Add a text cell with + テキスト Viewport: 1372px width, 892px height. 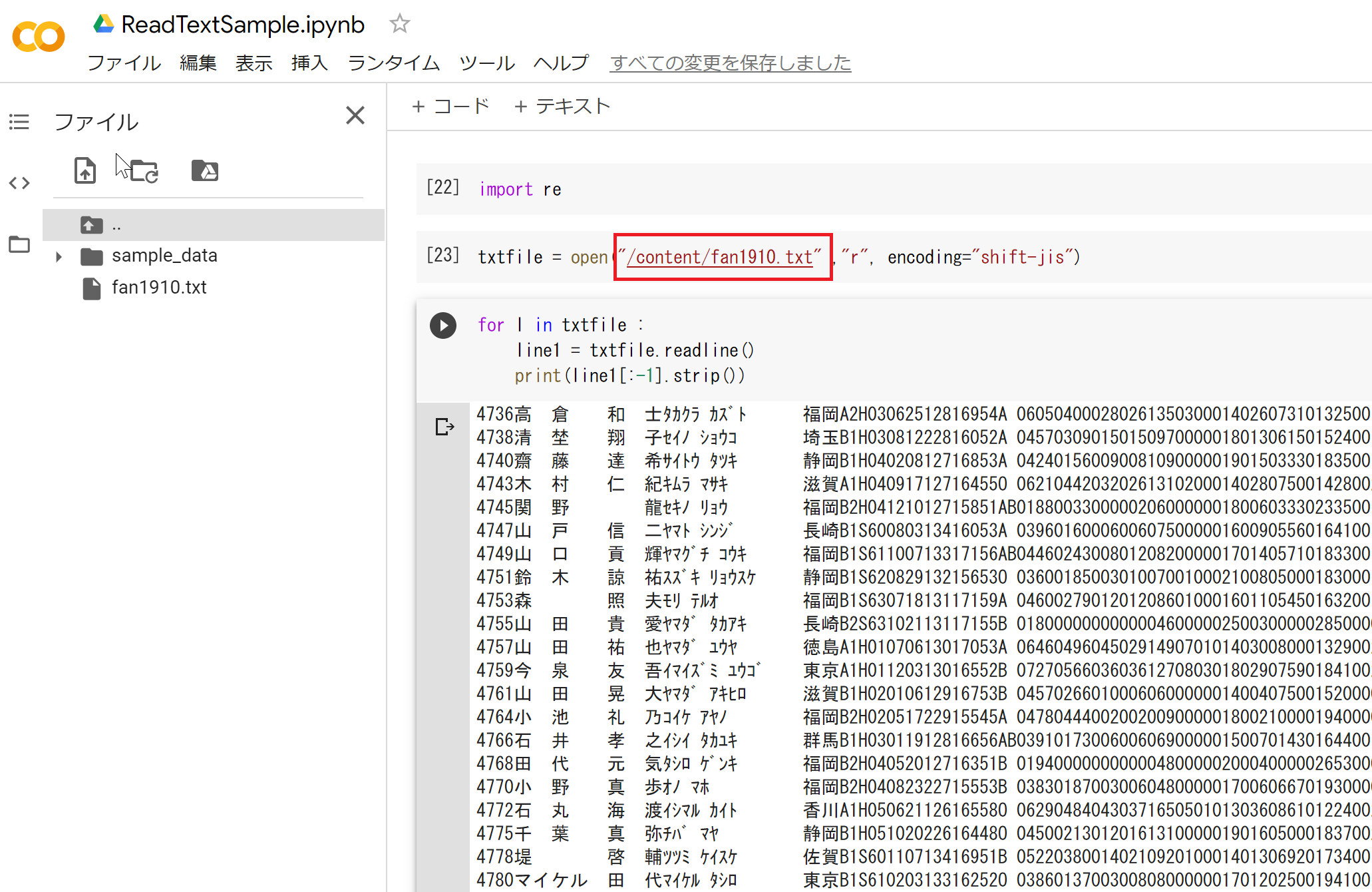[562, 107]
